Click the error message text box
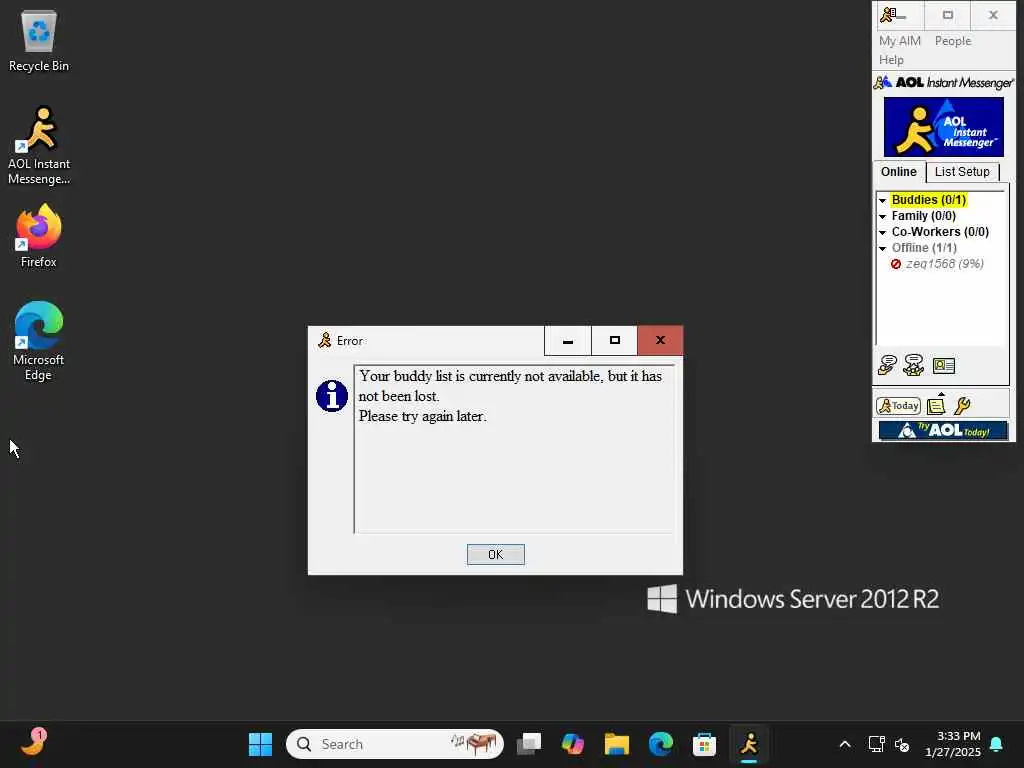 click(x=515, y=449)
